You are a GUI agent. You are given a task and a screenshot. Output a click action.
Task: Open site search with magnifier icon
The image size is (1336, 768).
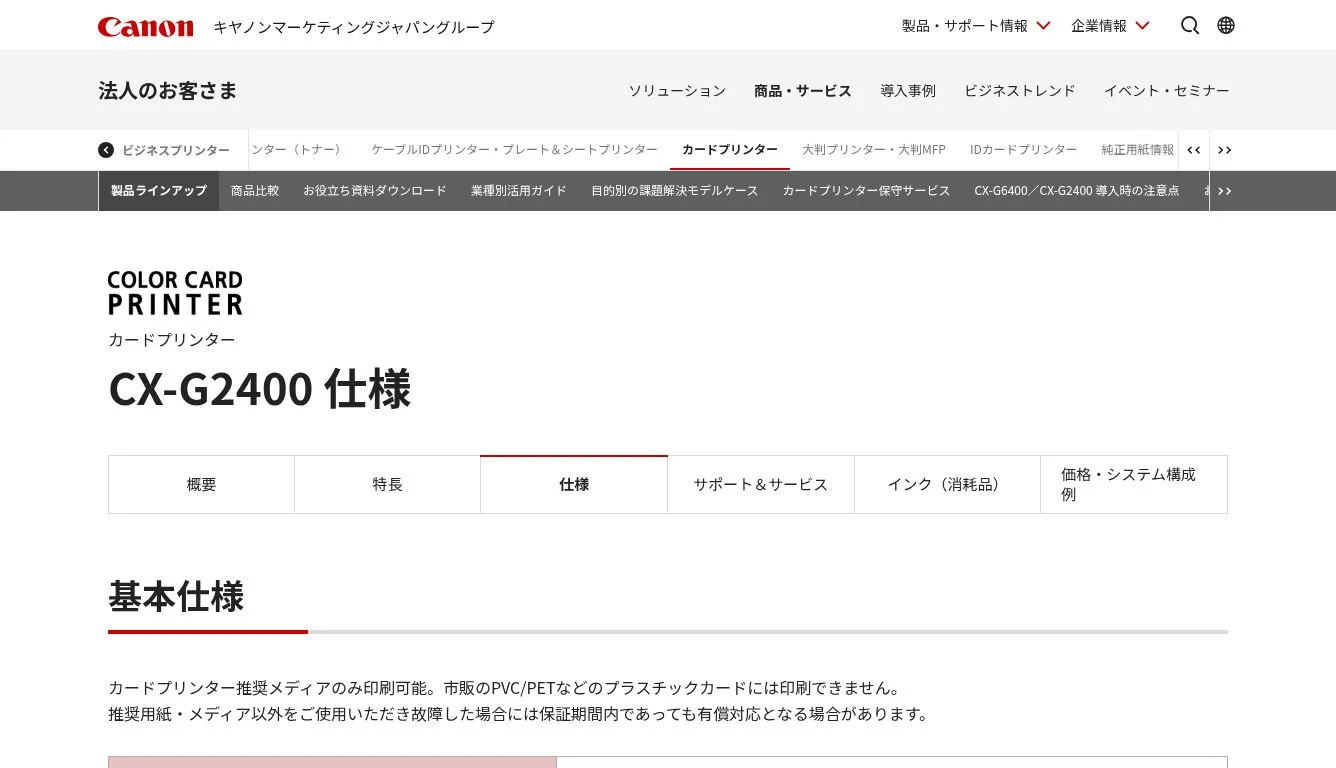tap(1190, 25)
